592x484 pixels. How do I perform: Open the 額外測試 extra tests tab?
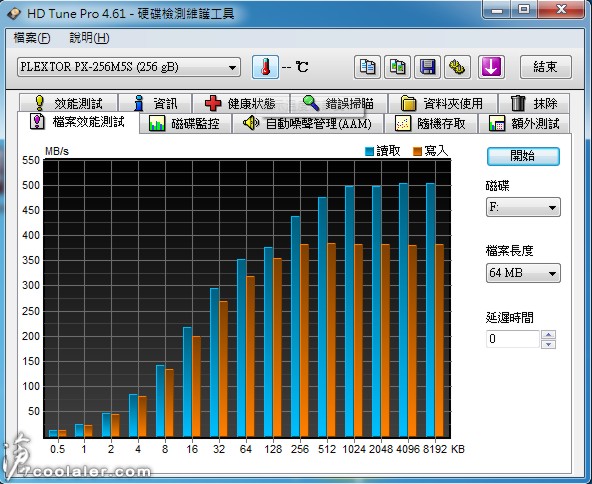(x=524, y=123)
